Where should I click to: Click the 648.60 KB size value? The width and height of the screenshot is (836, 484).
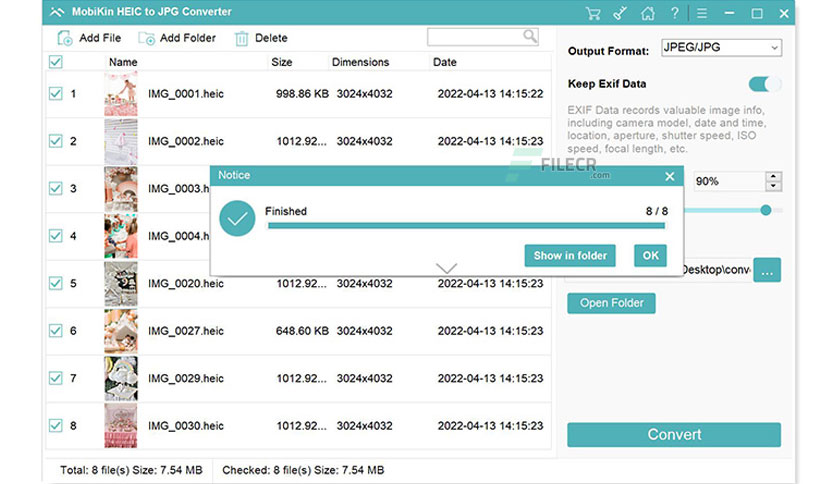tap(302, 332)
